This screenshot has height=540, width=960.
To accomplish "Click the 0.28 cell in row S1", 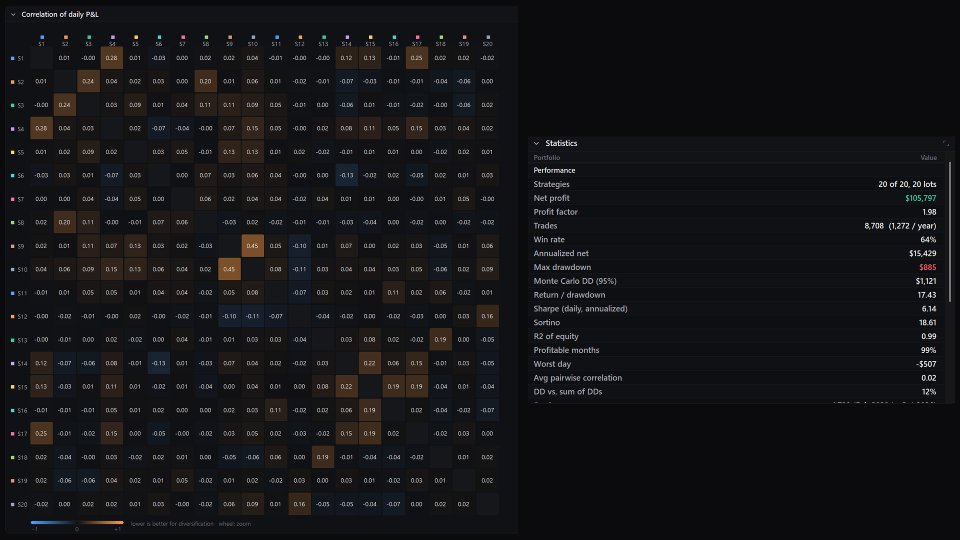I will [x=111, y=58].
